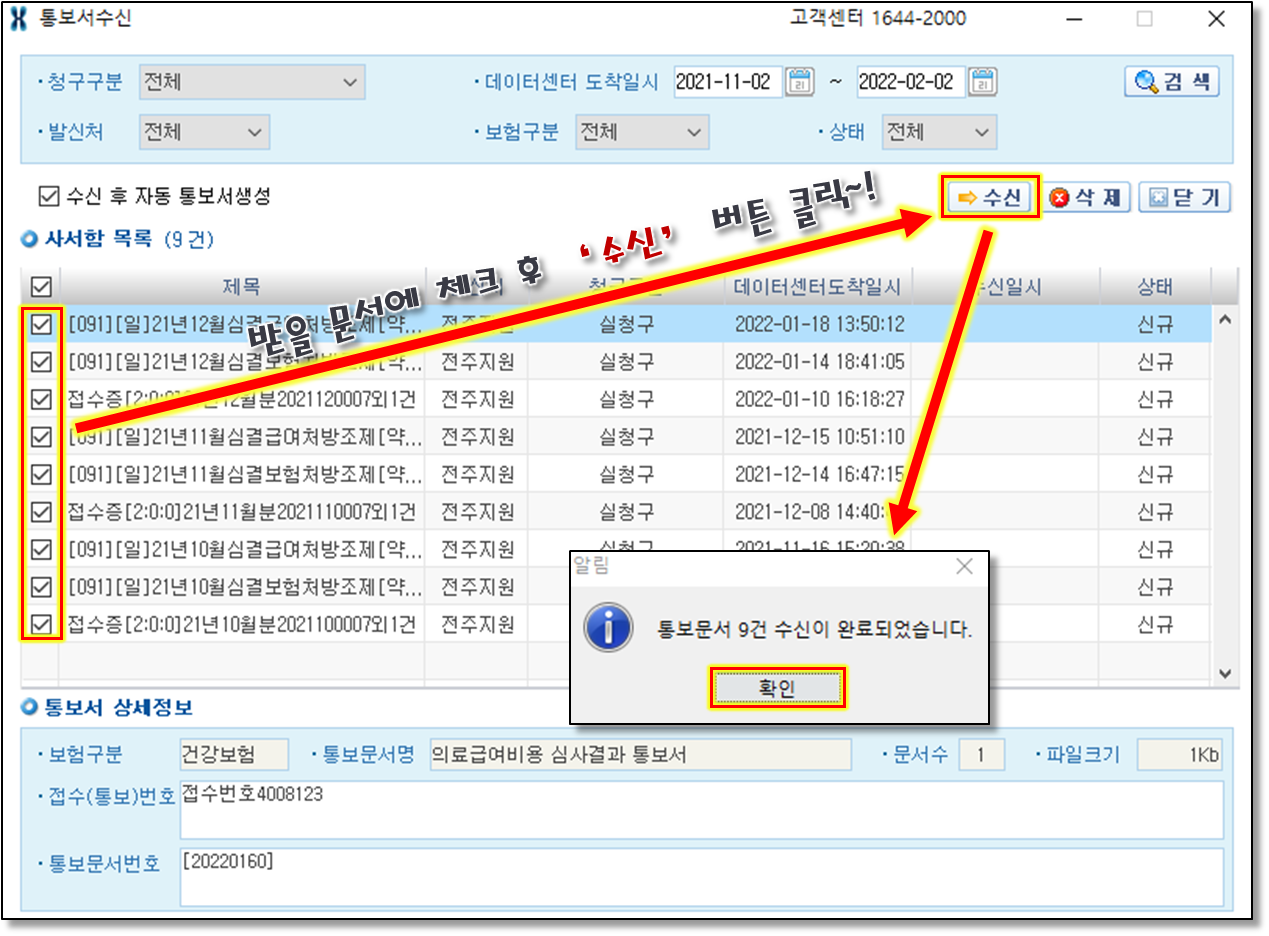Screen dimensions: 1269x936
Task: Click the 수신 (receive) arrow button
Action: click(990, 198)
